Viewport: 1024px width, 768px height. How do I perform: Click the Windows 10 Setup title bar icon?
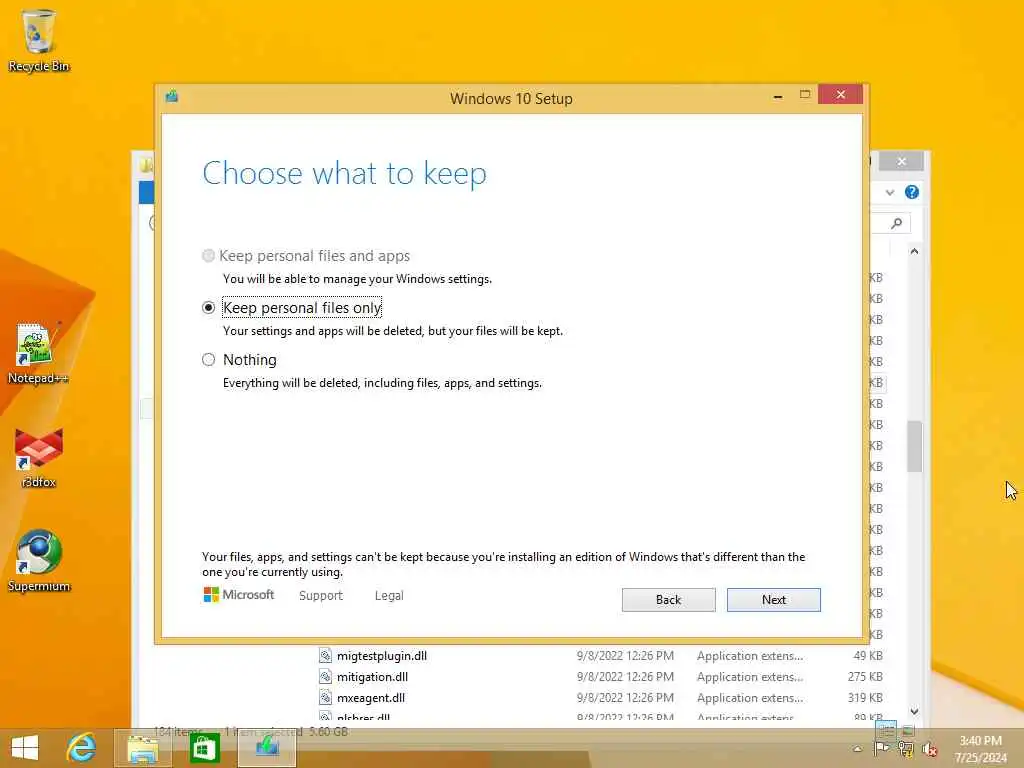click(172, 97)
